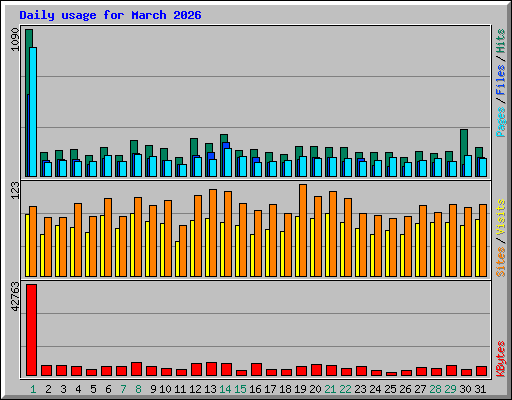Click day label 5 on the axis
The width and height of the screenshot is (512, 400).
pyautogui.click(x=93, y=389)
